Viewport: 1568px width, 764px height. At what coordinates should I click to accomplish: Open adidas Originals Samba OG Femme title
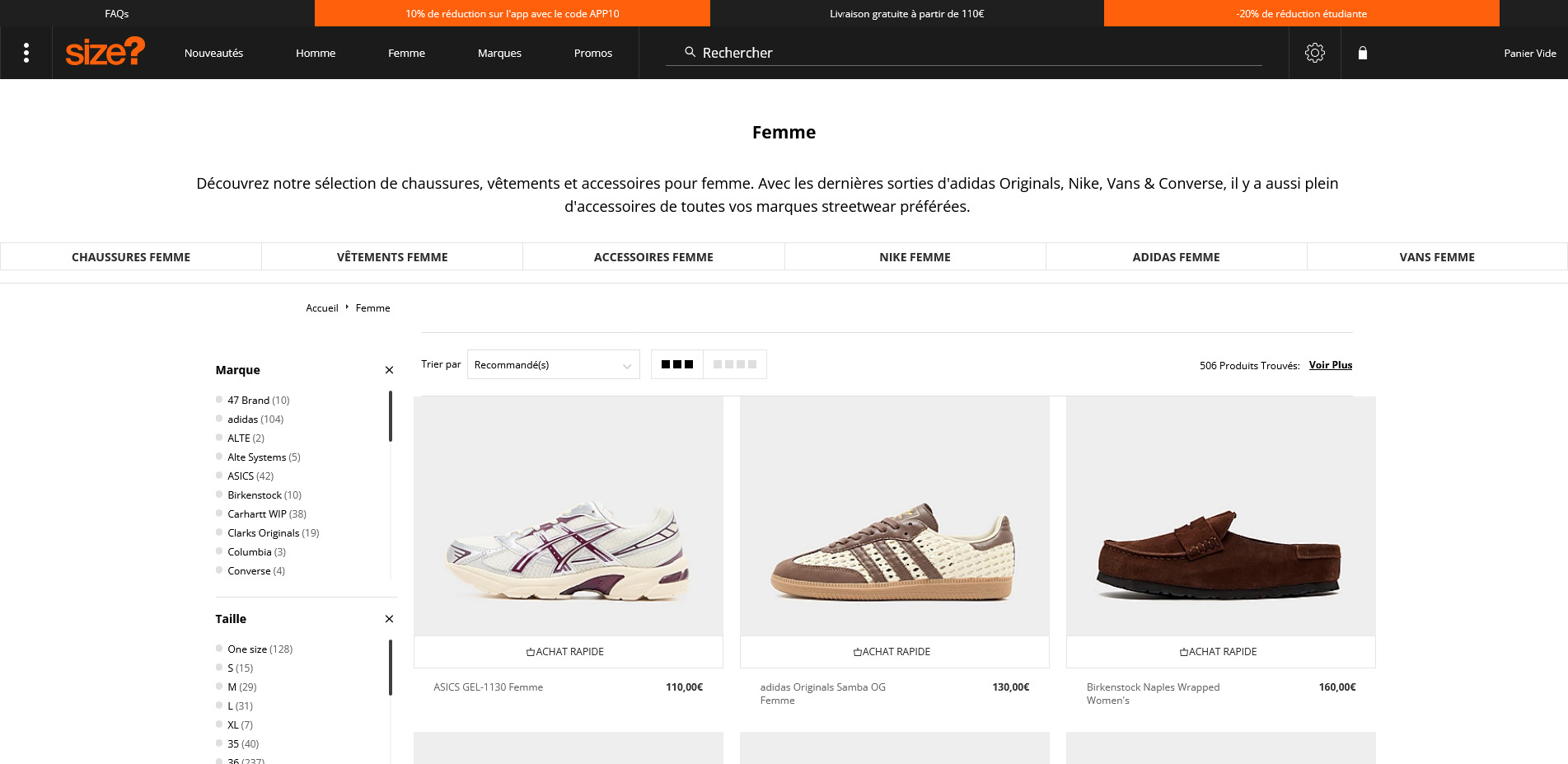click(823, 693)
